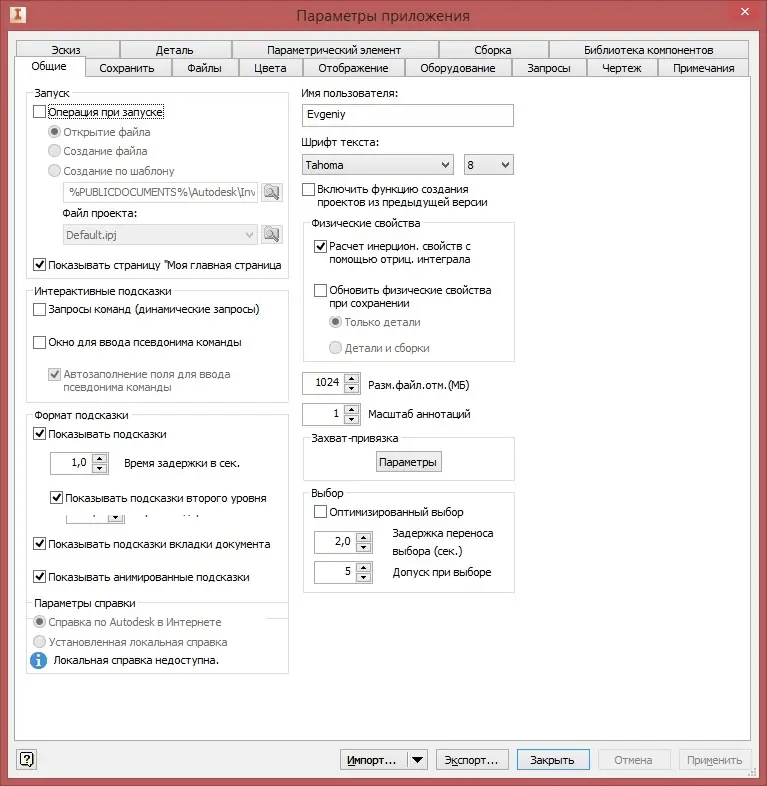Choose Установленная локальная справка option
The width and height of the screenshot is (767, 786).
(x=39, y=642)
